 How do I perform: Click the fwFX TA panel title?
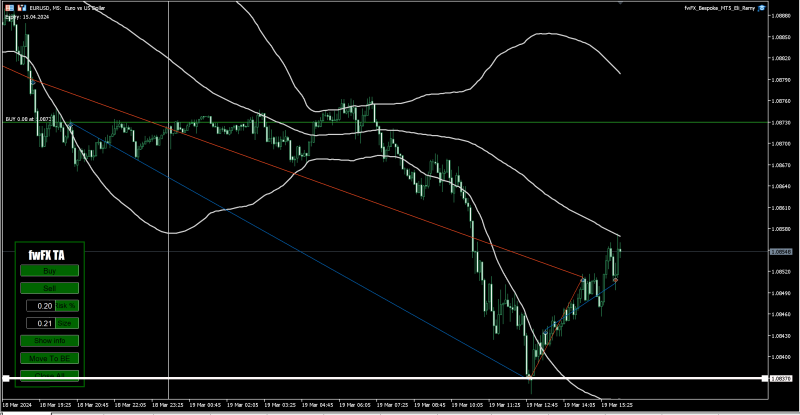click(x=46, y=255)
